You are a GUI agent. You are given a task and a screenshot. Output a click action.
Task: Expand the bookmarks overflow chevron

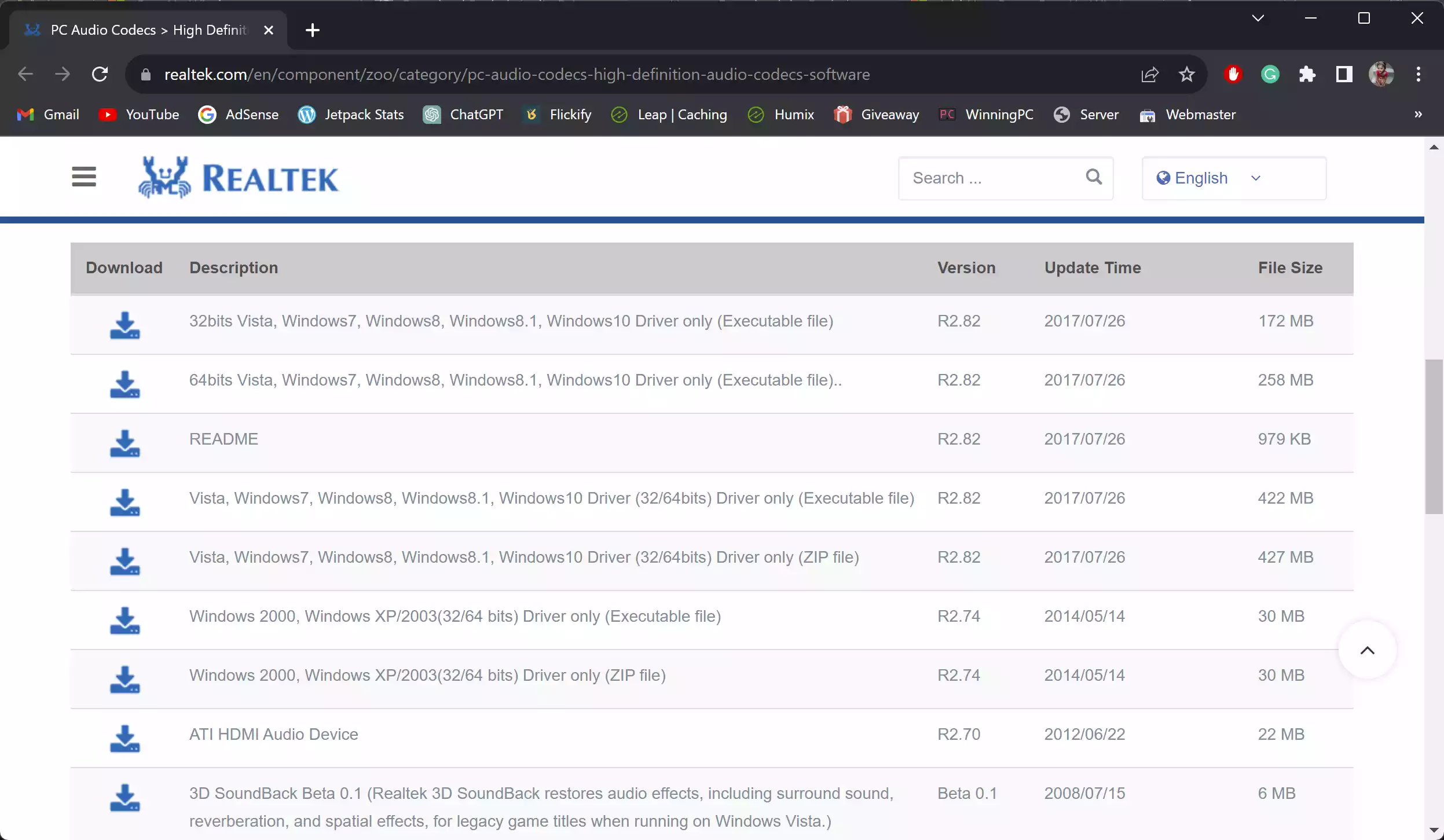pos(1417,115)
